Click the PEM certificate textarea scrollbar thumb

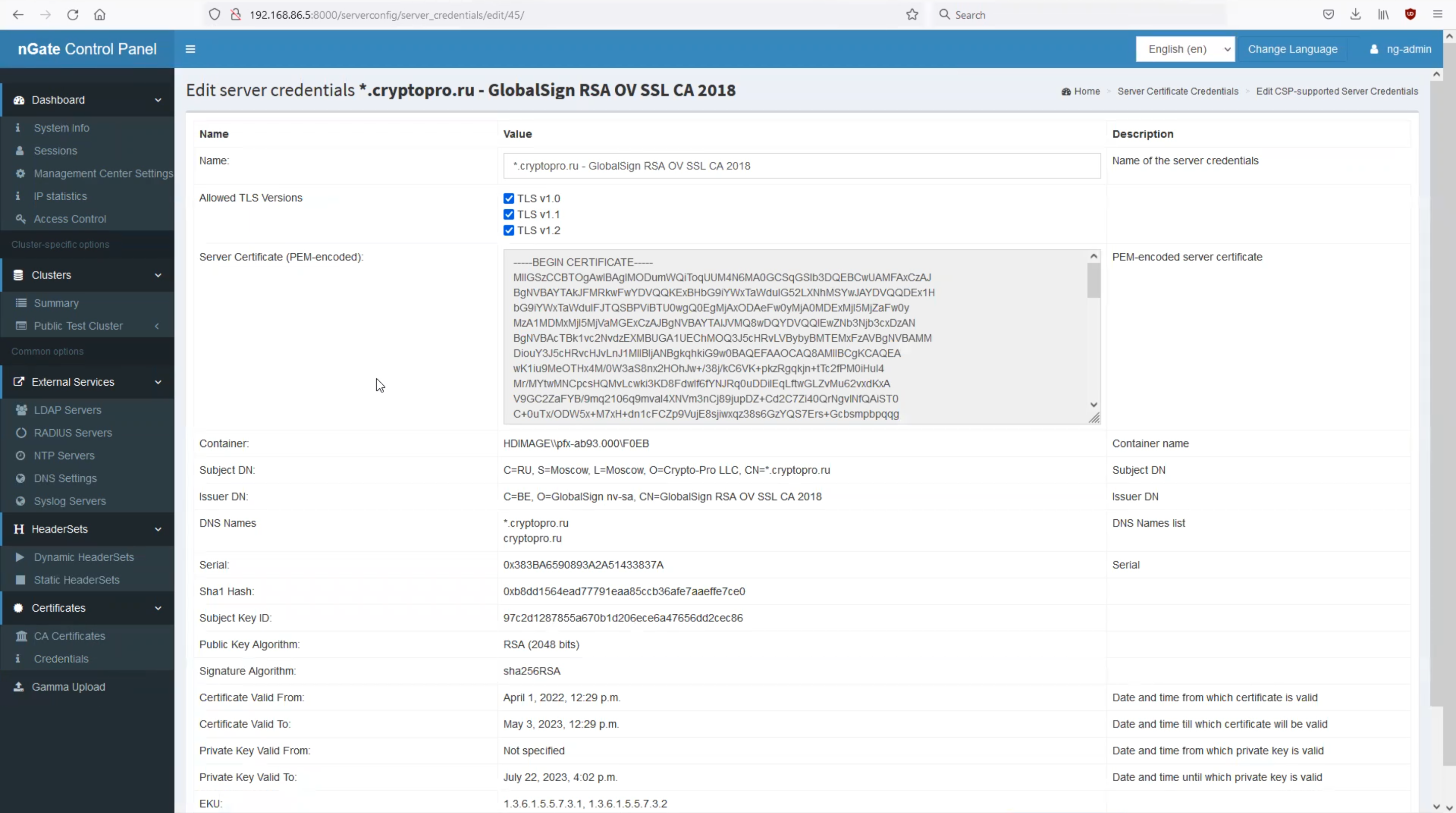tap(1093, 281)
